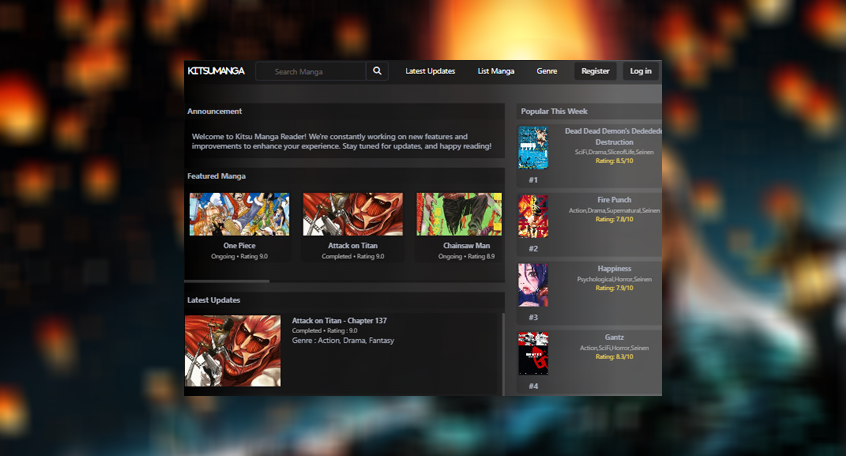This screenshot has height=456, width=846.
Task: Click the Attack on Titan latest update thumbnail
Action: pos(233,351)
